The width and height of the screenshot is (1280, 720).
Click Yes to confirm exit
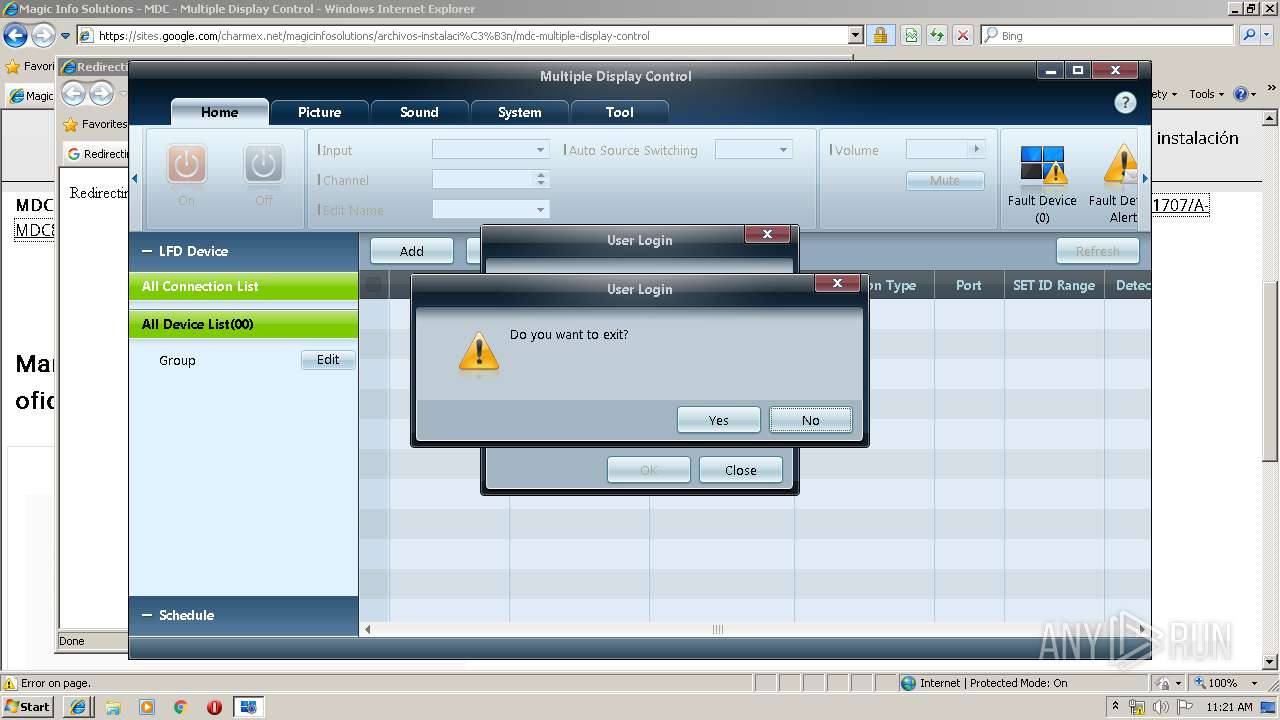point(719,420)
